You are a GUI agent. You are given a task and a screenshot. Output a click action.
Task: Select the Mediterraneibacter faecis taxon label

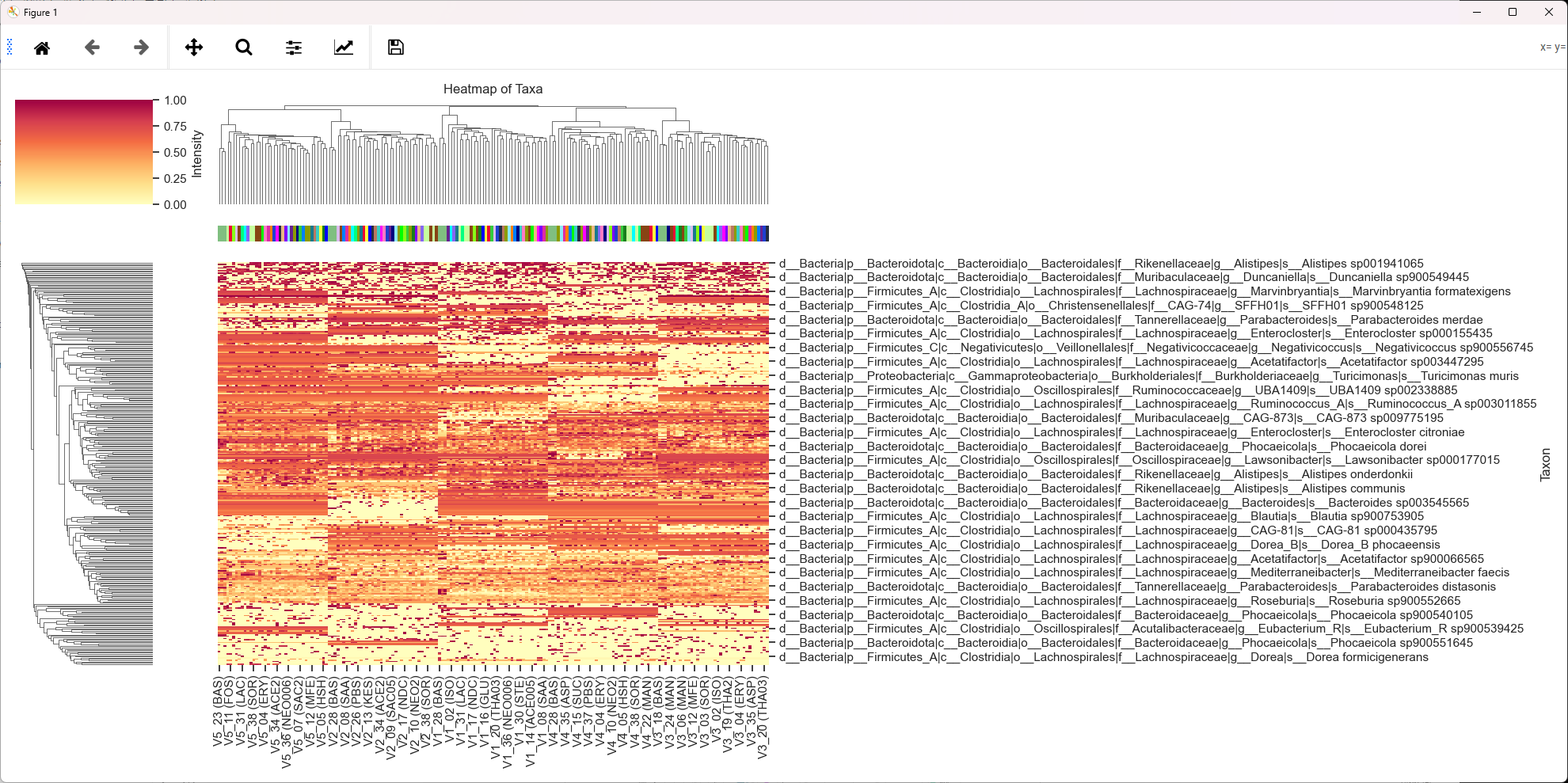[x=1144, y=572]
